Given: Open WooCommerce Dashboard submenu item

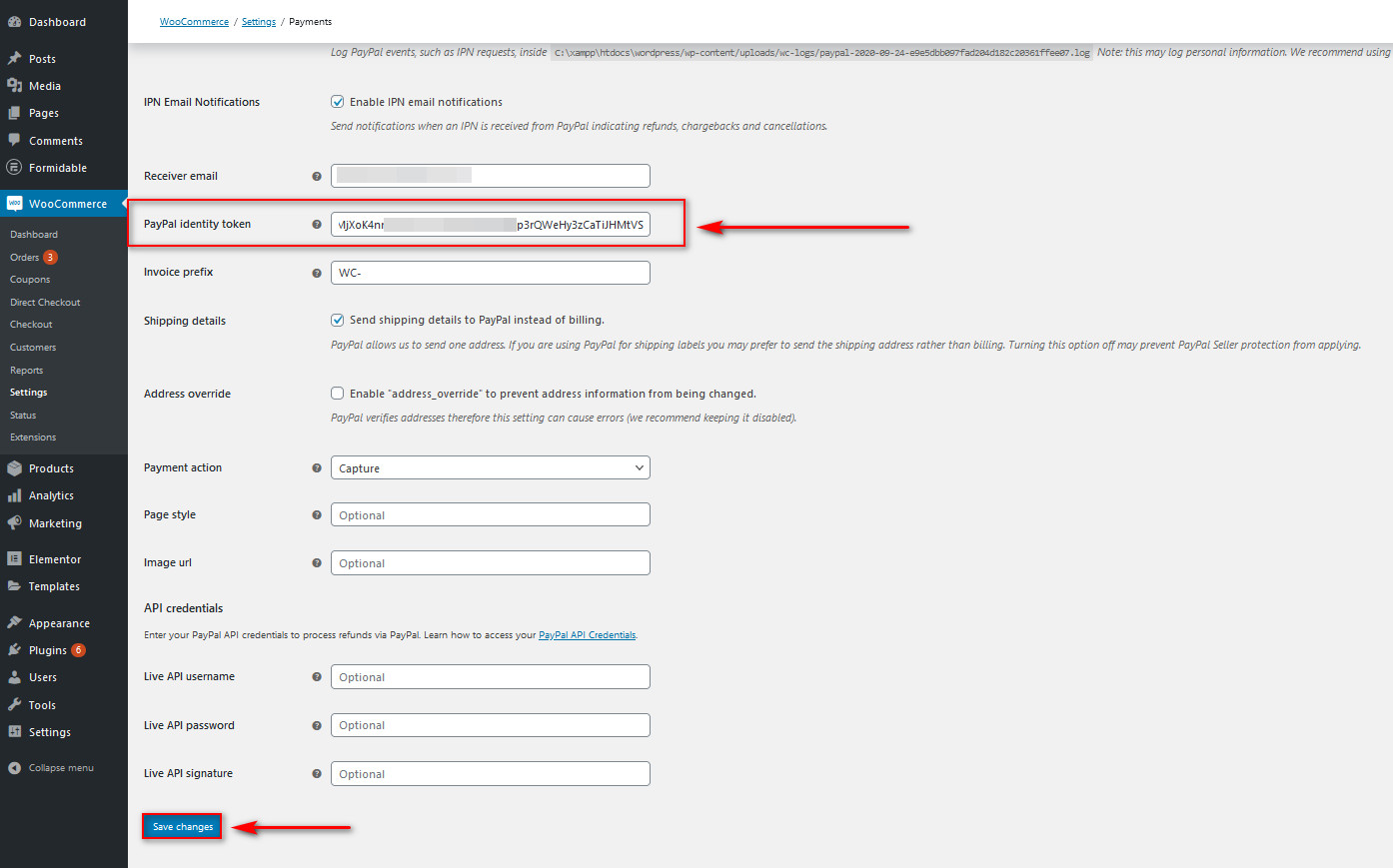Looking at the screenshot, I should coord(34,235).
